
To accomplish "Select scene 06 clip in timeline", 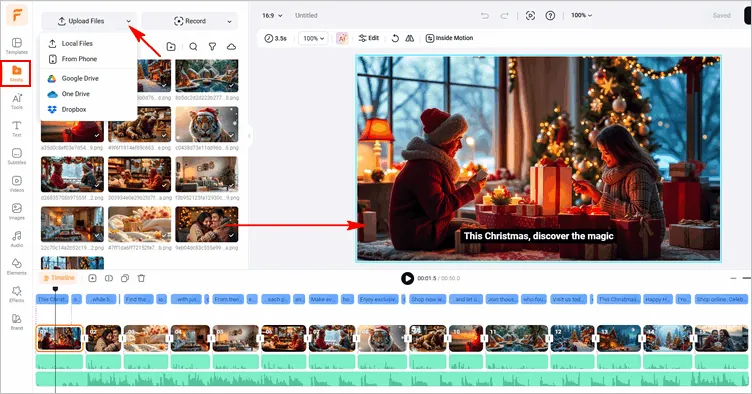I will [283, 338].
